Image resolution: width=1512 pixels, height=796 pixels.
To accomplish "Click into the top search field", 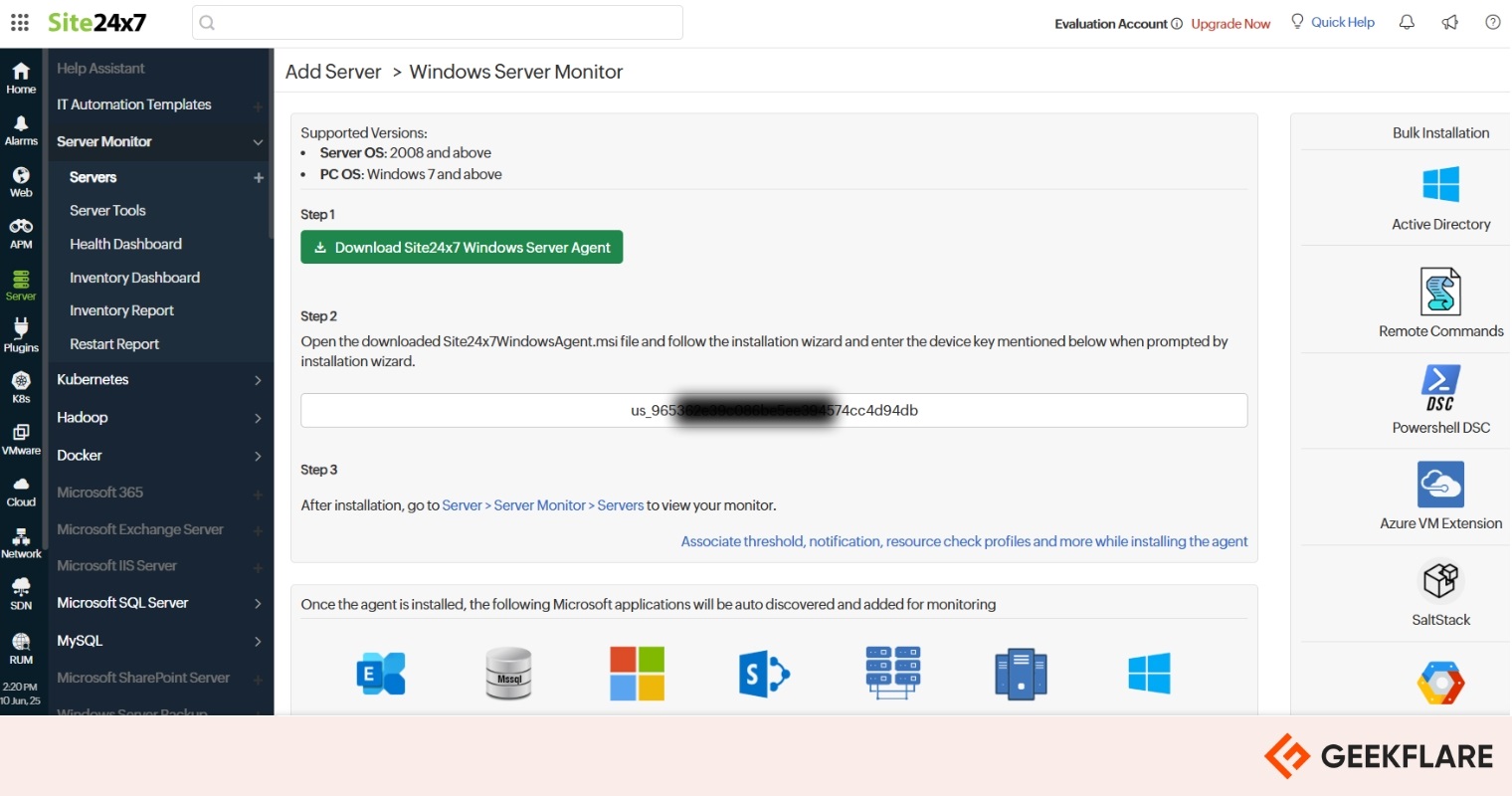I will 438,22.
